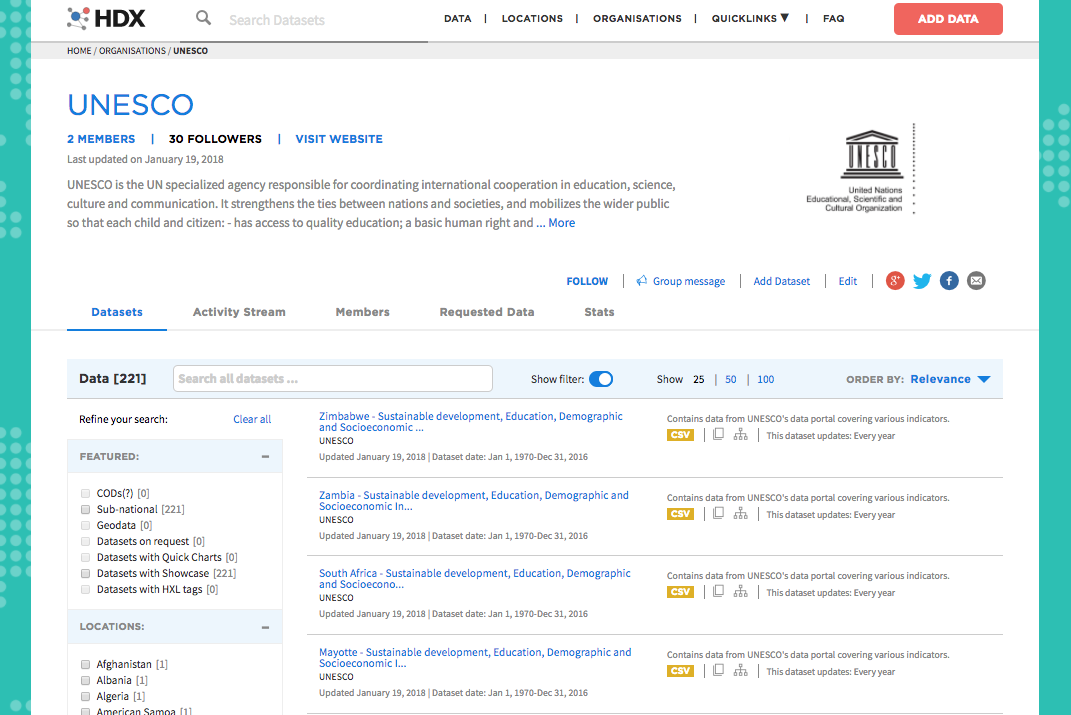The image size is (1071, 715).
Task: Share via Google Plus icon
Action: coord(895,281)
